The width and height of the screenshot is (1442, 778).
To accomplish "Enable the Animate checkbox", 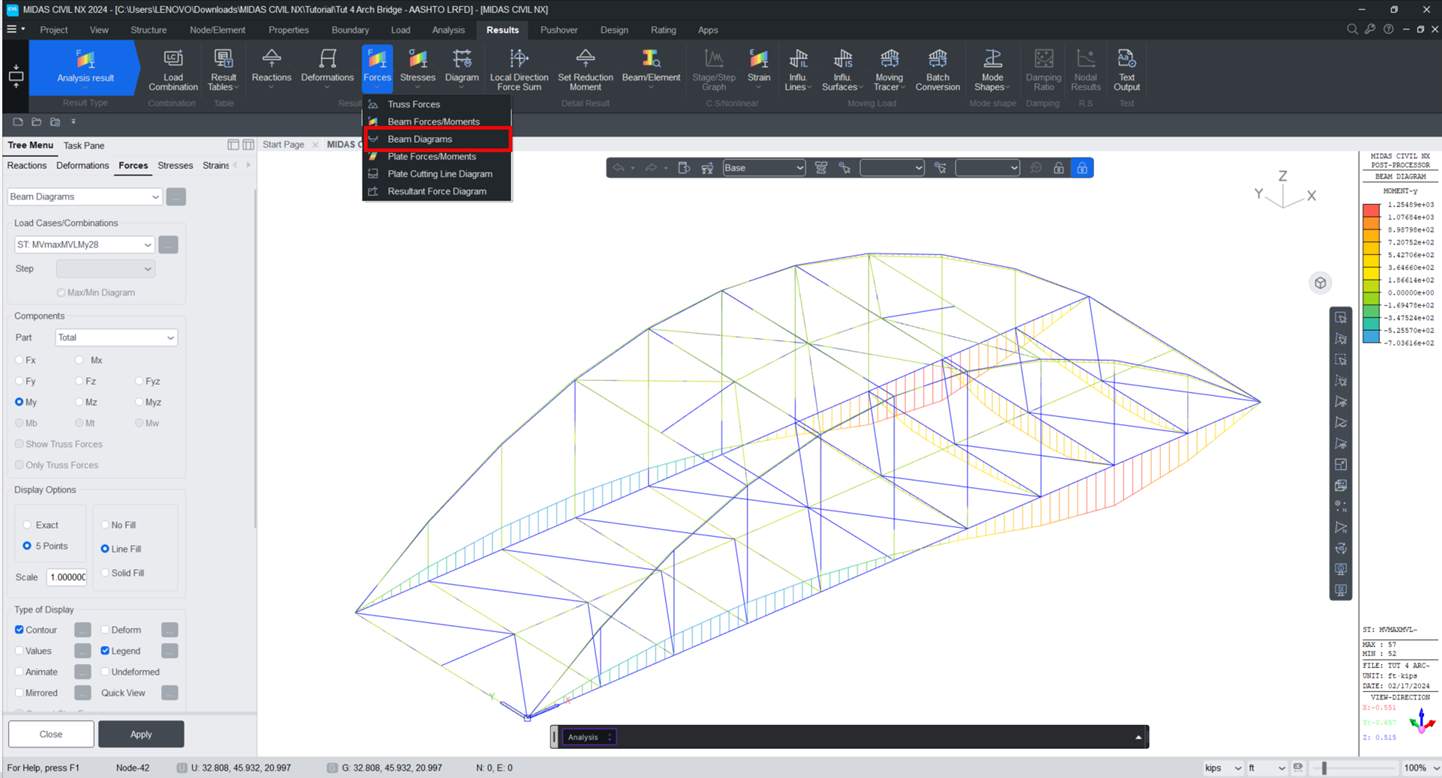I will click(19, 672).
